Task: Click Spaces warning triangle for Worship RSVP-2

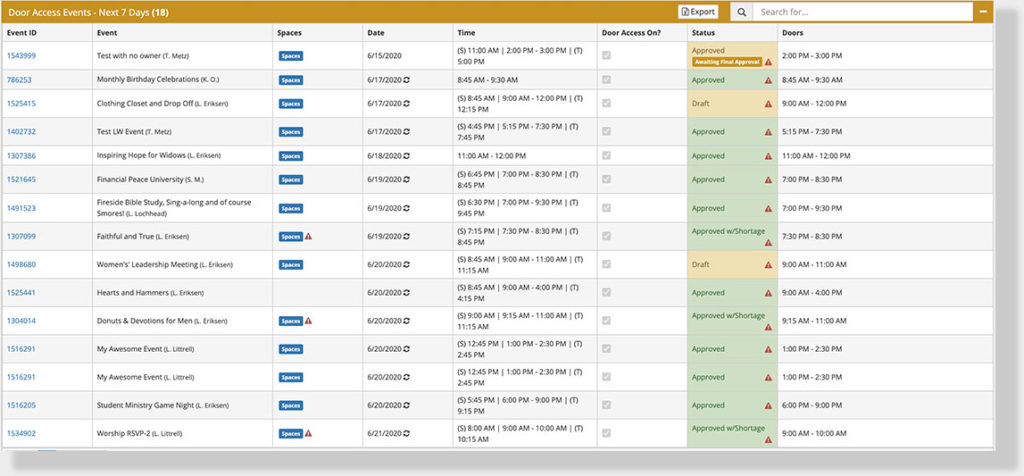Action: pyautogui.click(x=308, y=433)
